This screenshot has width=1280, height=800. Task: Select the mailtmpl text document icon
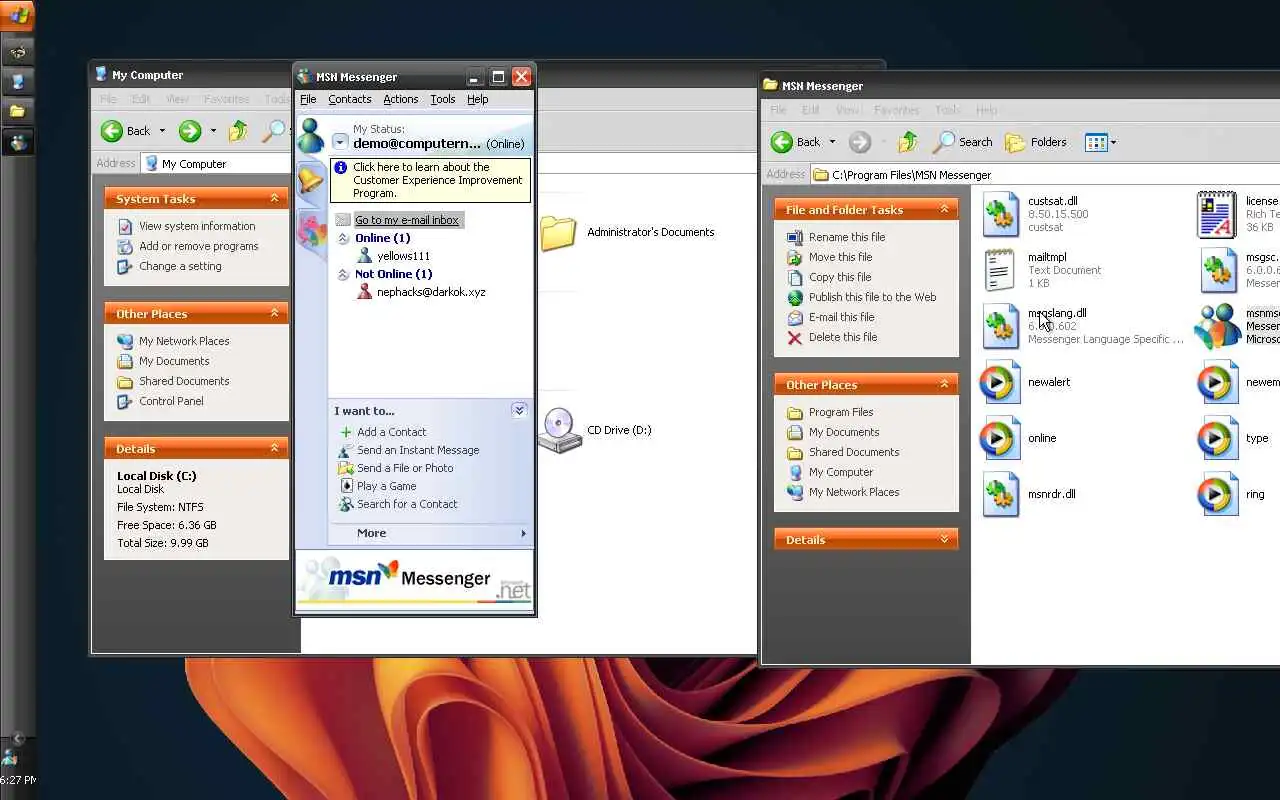(x=1000, y=270)
